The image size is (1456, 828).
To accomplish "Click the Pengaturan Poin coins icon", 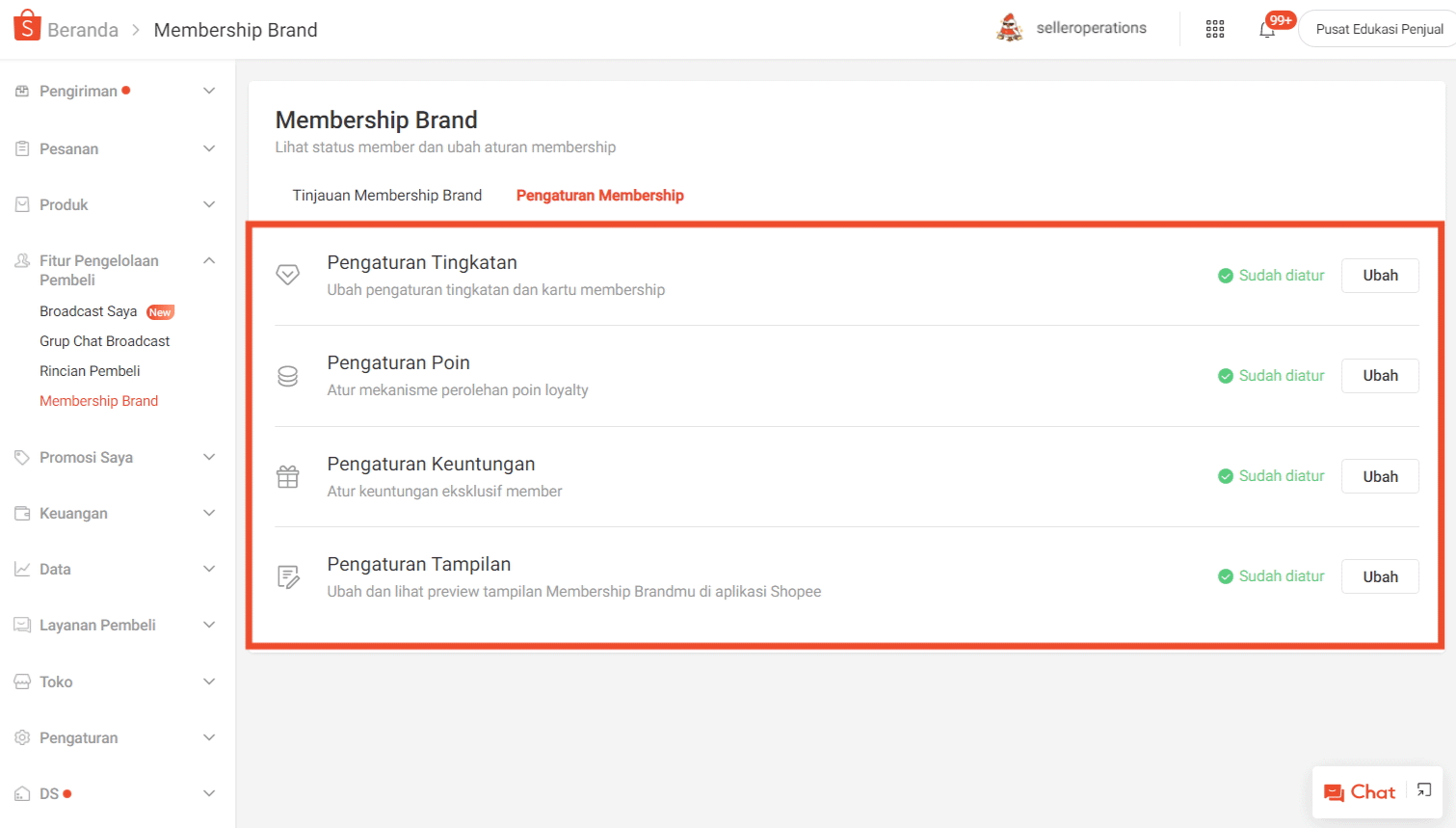I will pyautogui.click(x=287, y=376).
